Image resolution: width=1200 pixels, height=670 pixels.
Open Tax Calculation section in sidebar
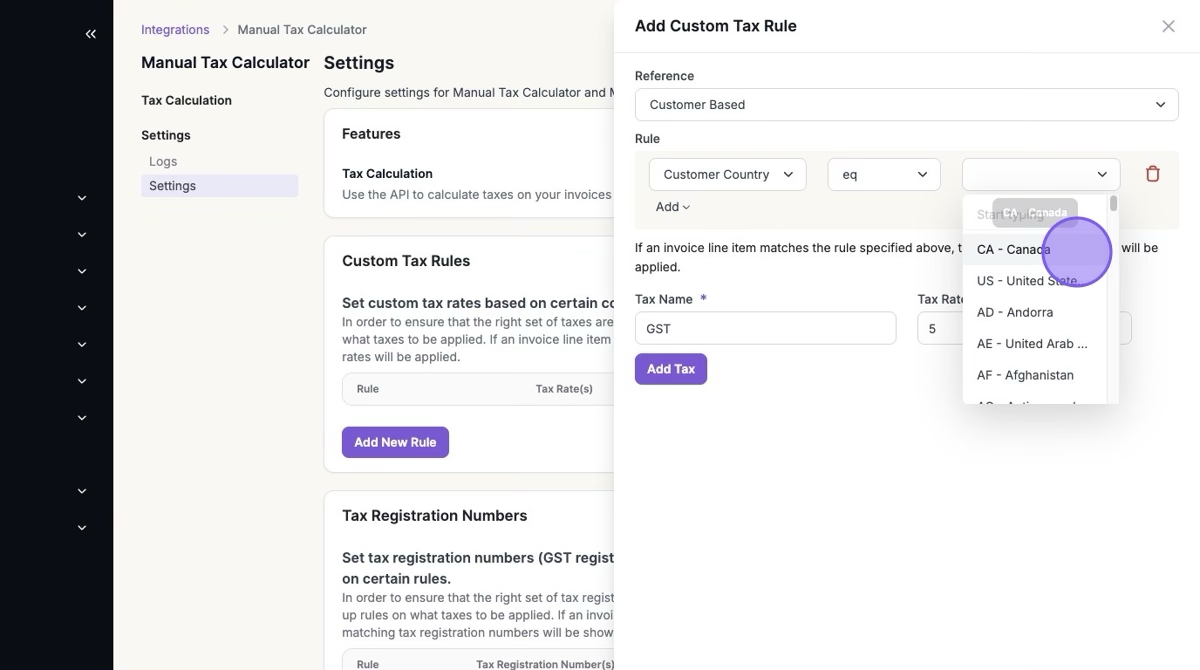point(186,100)
